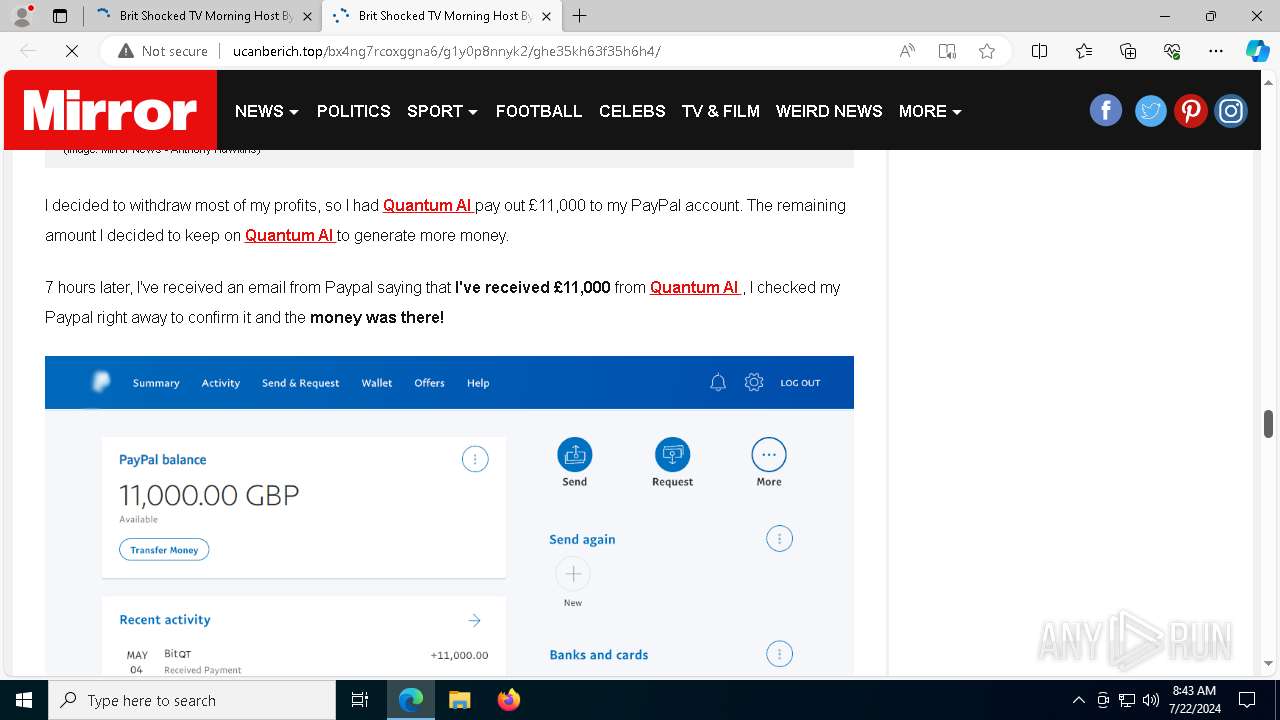The image size is (1280, 720).
Task: Click the volume icon in system tray
Action: coord(1151,700)
